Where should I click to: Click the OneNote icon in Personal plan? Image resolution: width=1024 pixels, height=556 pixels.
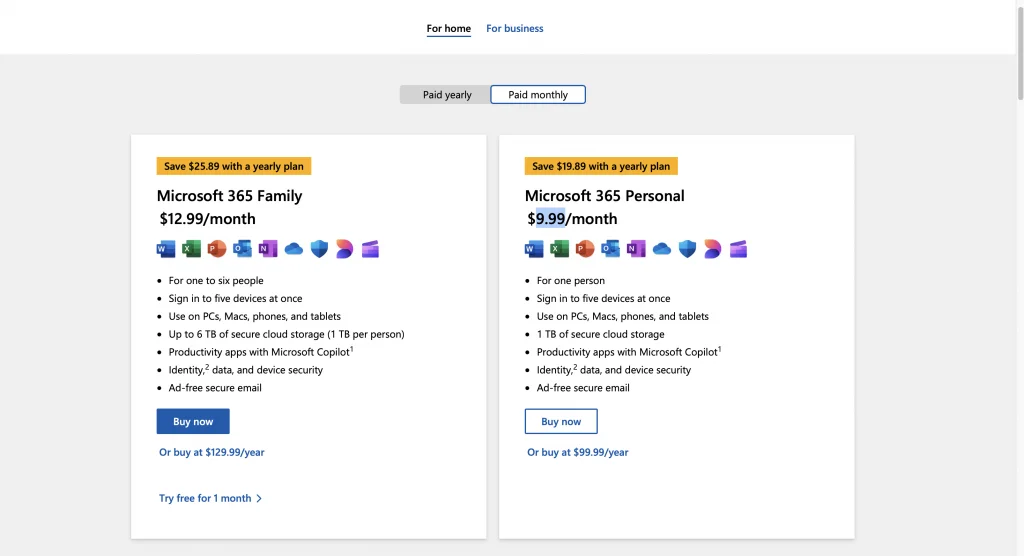[636, 249]
